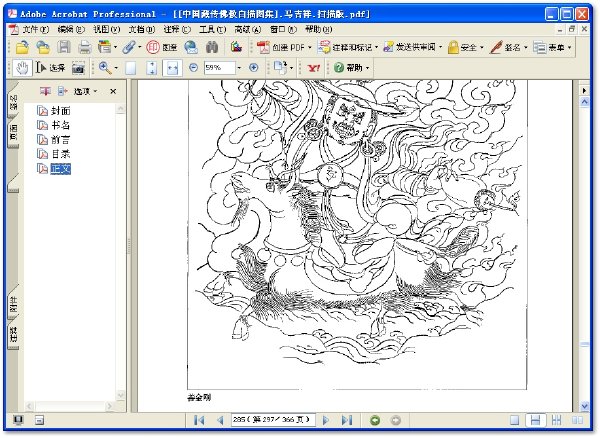Select the 前言 bookmark
600x438 pixels.
pos(60,140)
